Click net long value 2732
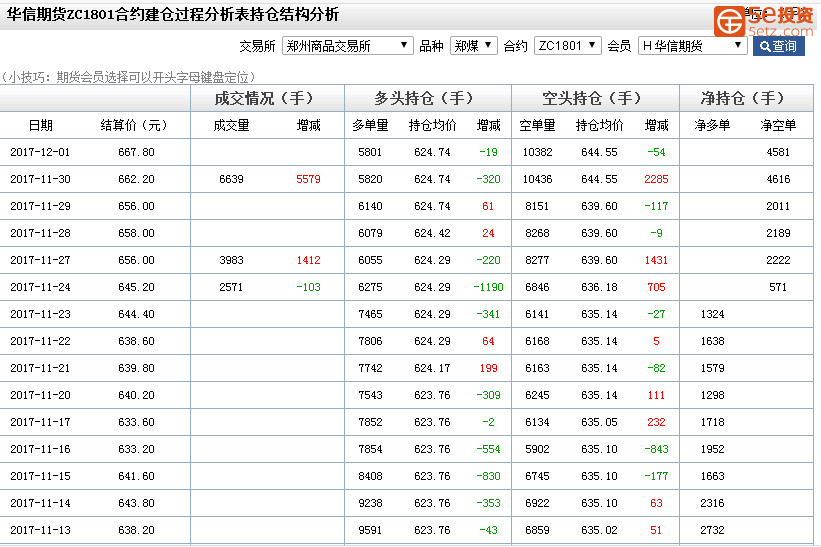821x547 pixels. 713,530
